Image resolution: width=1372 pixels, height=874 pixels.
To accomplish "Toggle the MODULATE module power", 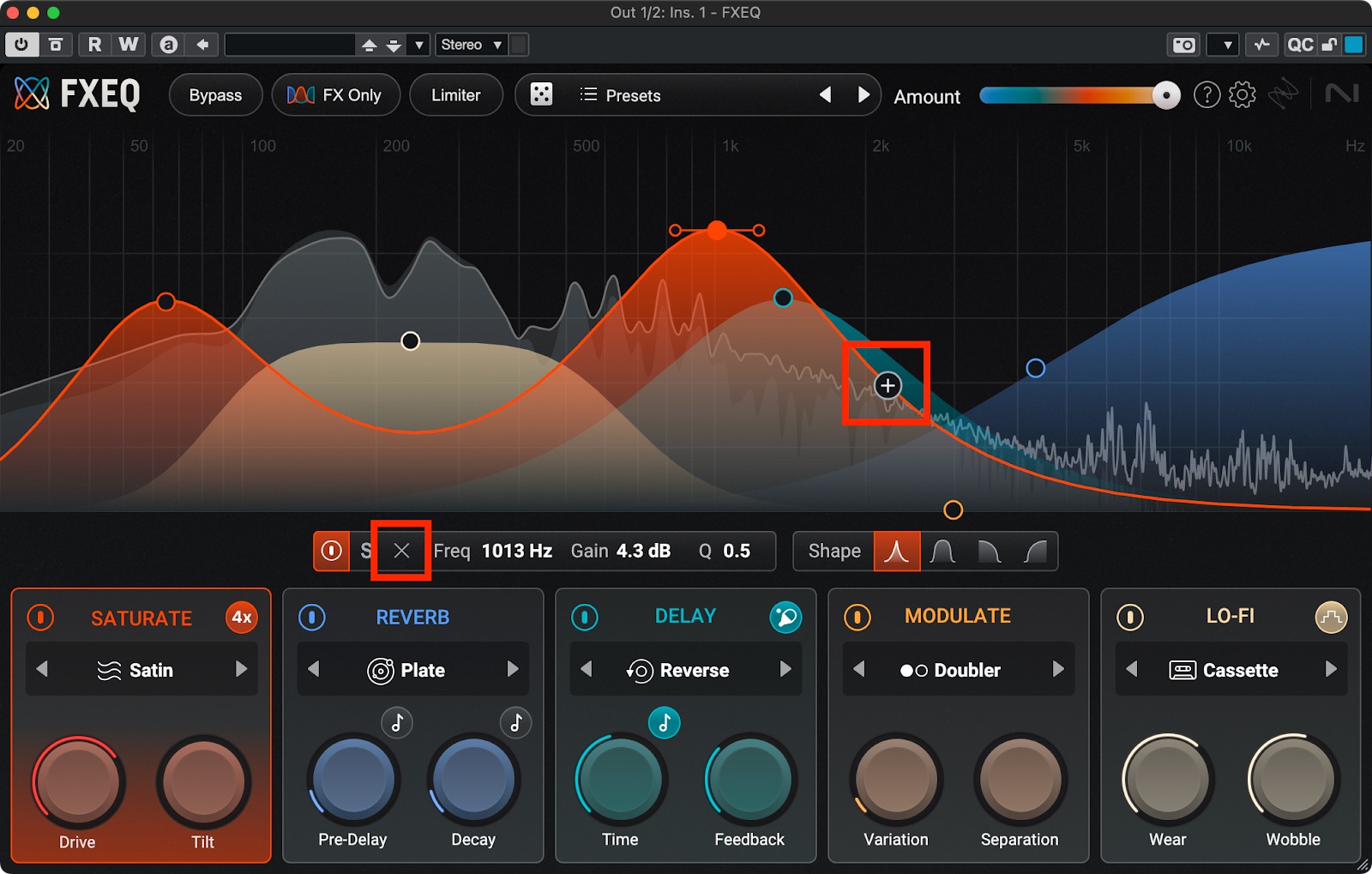I will pos(857,618).
